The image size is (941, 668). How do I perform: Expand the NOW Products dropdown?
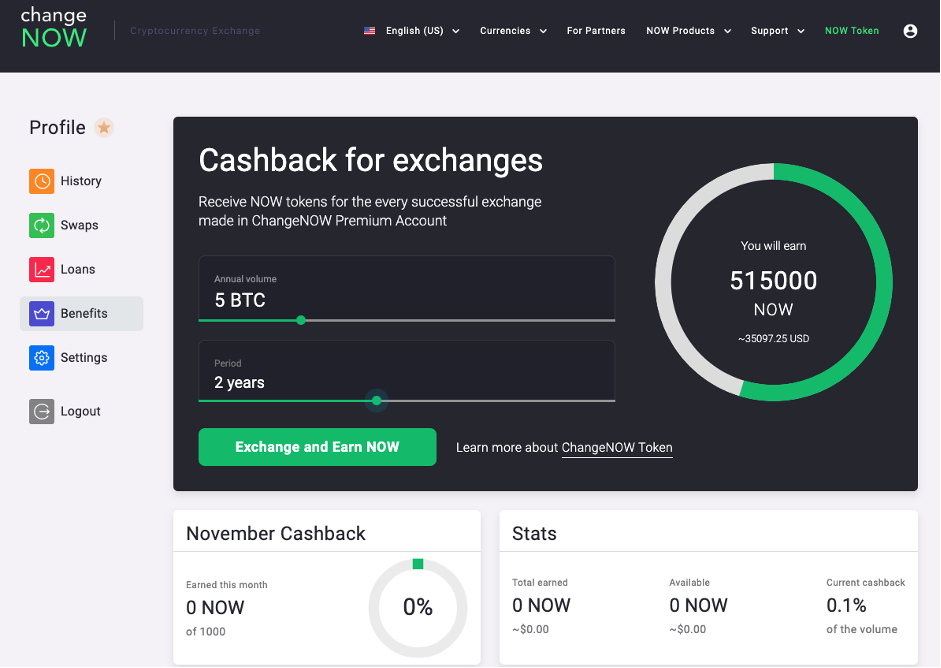click(688, 31)
